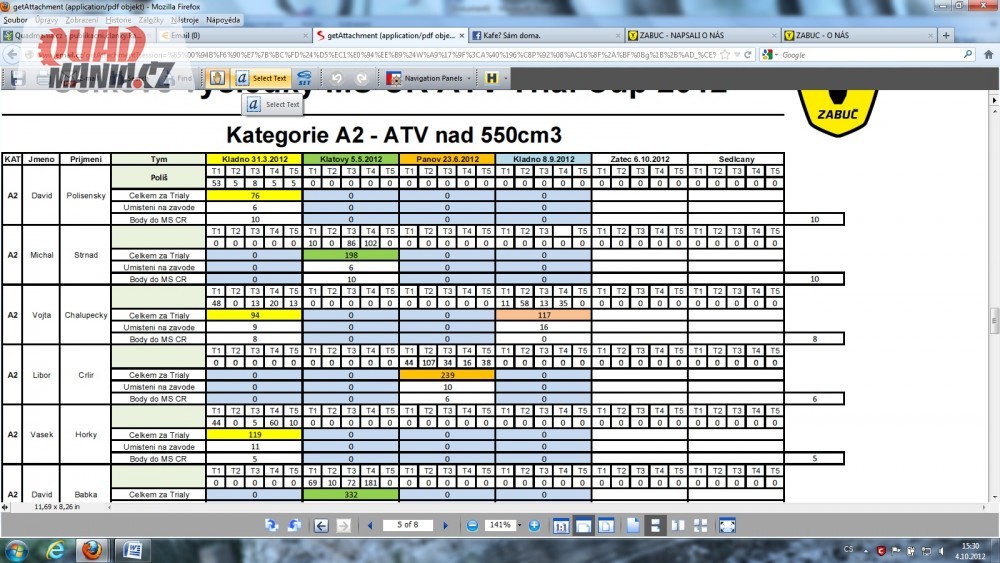The image size is (1000, 563).
Task: Click the green cell showing 198
Action: point(351,255)
